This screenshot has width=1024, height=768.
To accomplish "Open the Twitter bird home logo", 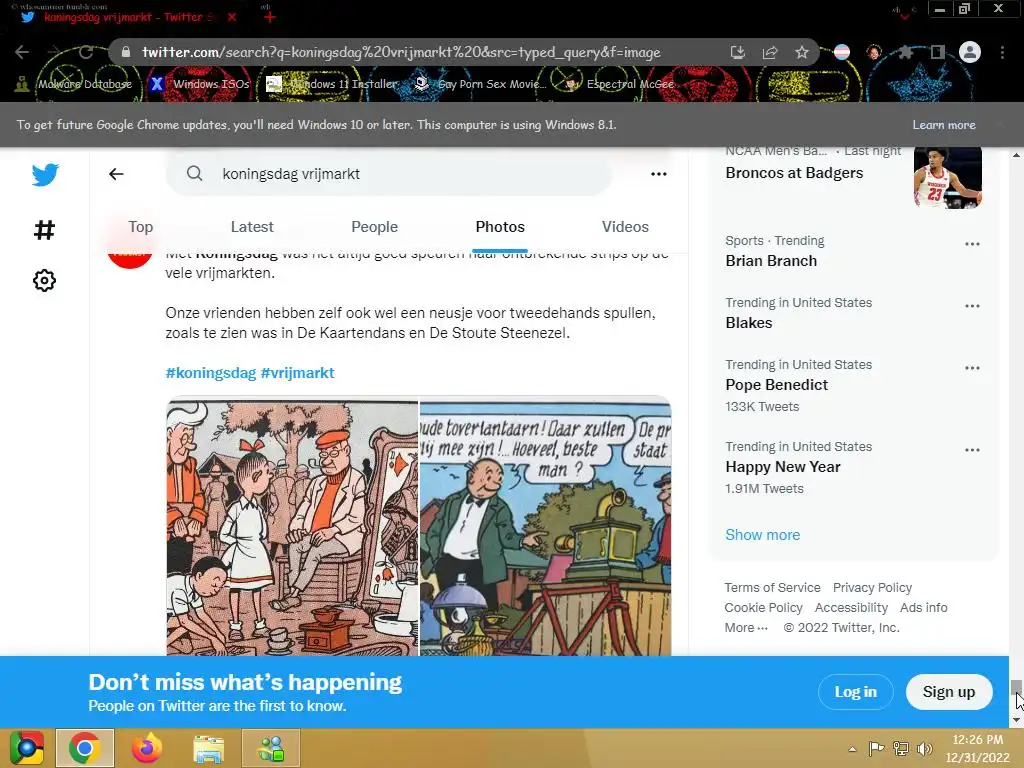I will tap(45, 174).
